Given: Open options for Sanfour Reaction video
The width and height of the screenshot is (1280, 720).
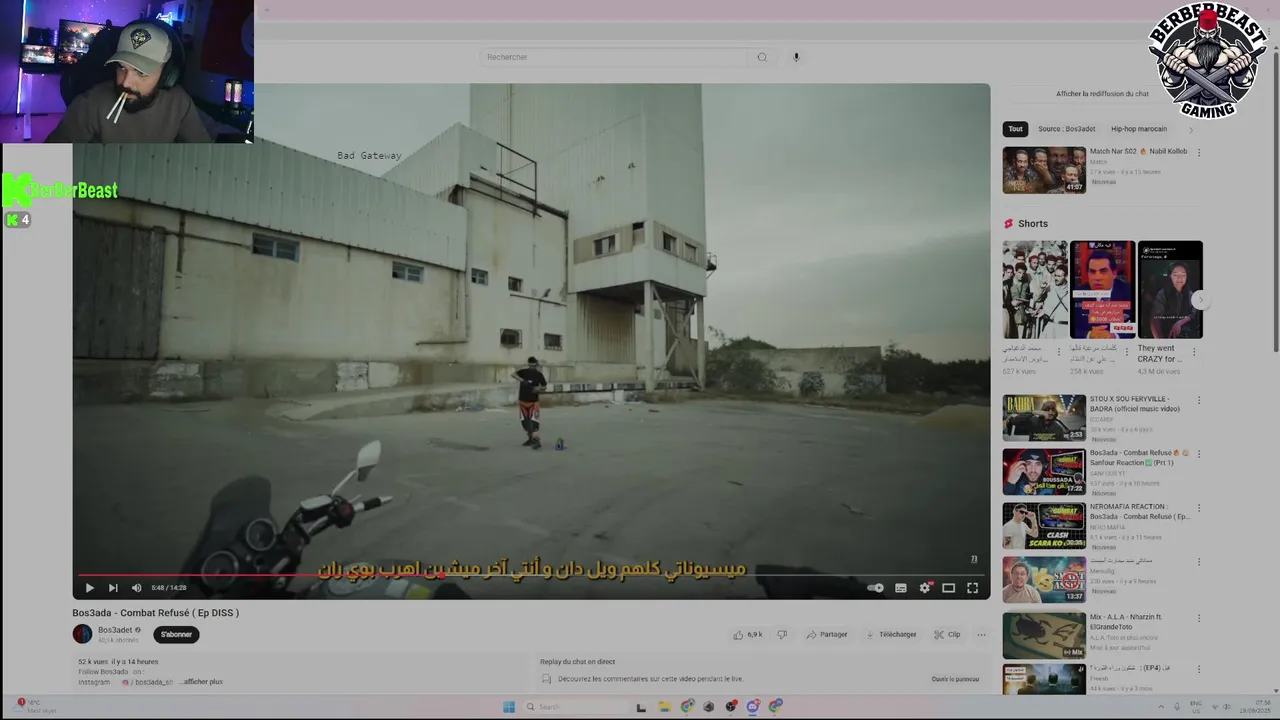Looking at the screenshot, I should (x=1198, y=454).
